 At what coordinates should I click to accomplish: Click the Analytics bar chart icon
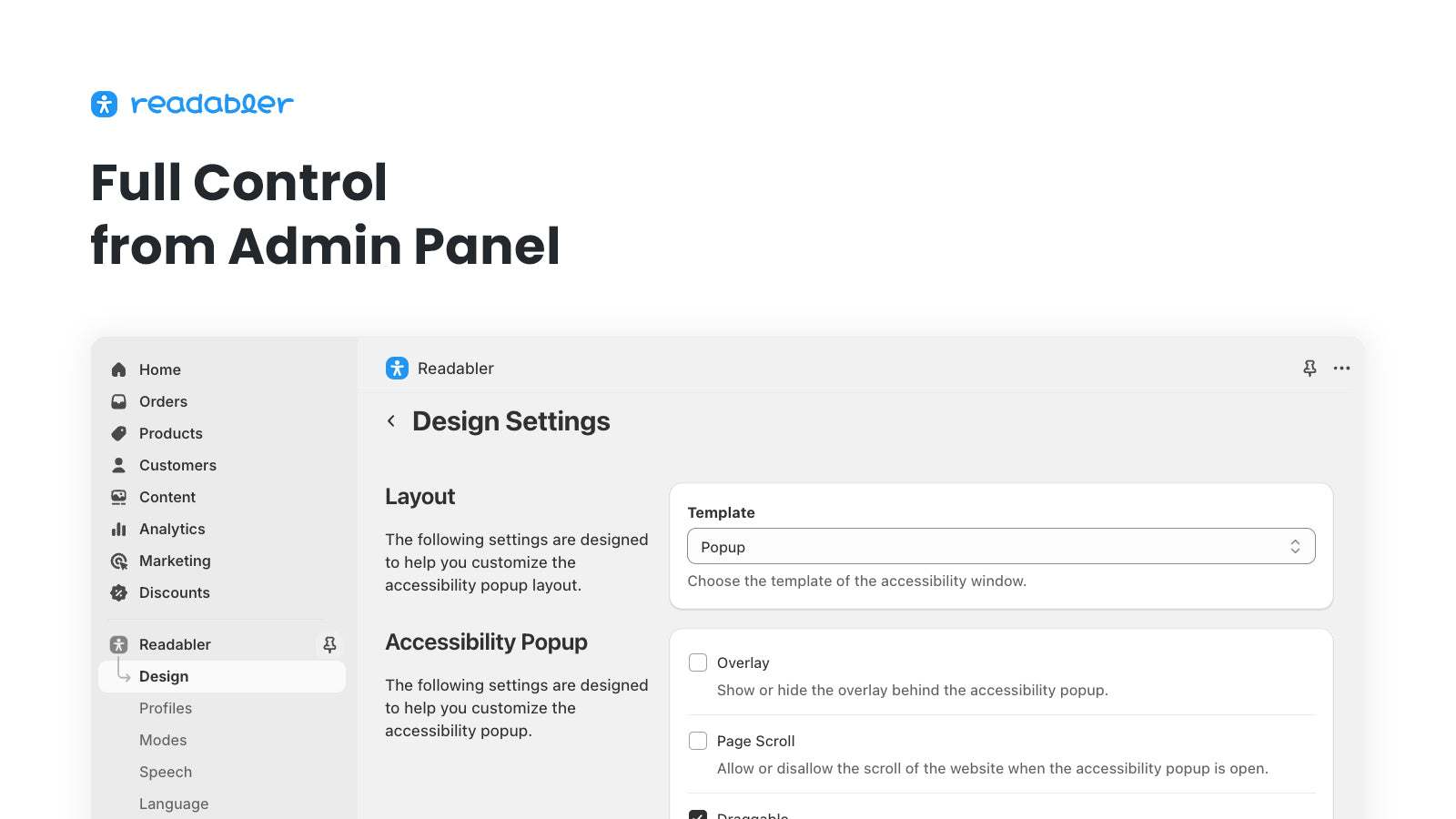click(118, 529)
